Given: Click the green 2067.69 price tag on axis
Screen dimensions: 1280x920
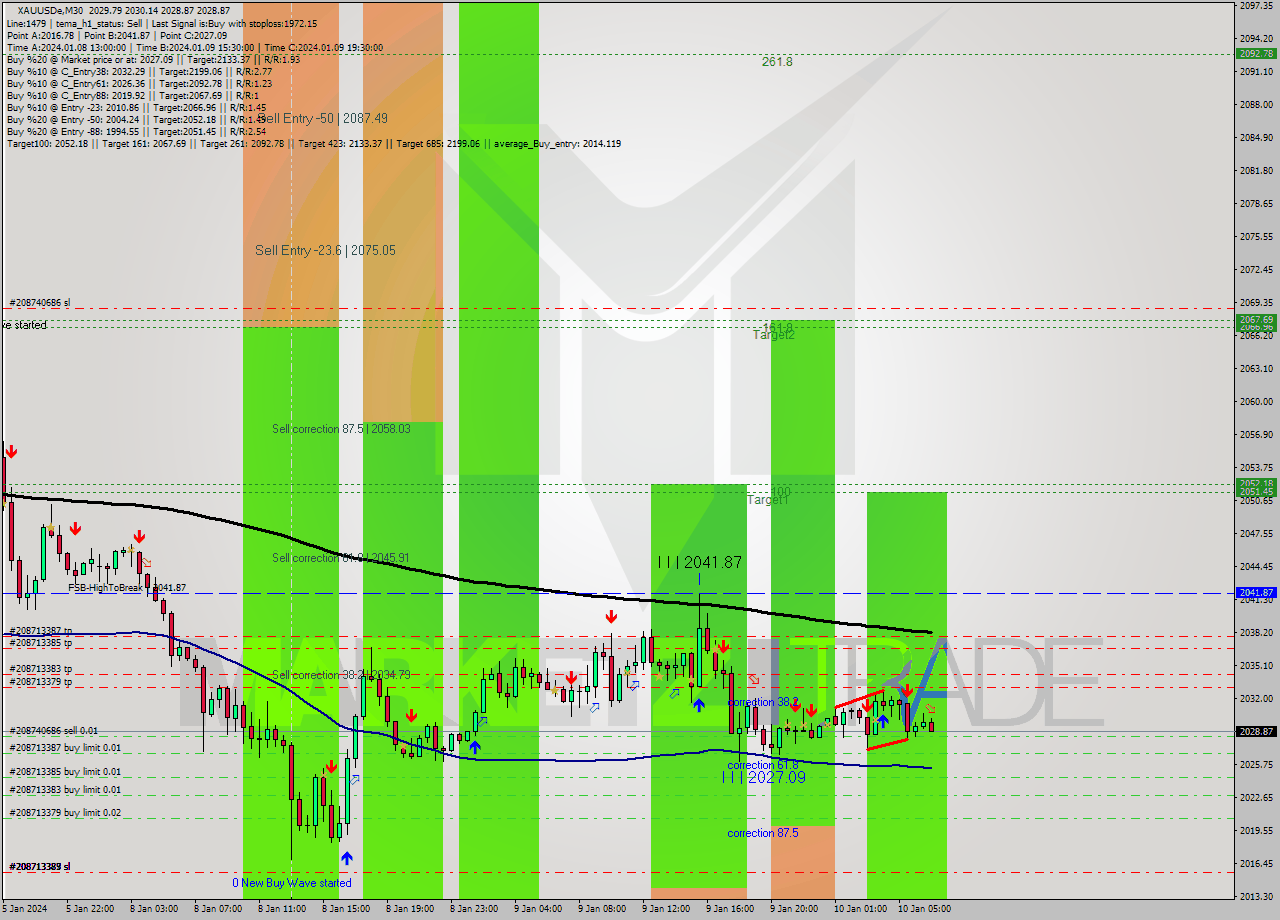Looking at the screenshot, I should point(1256,320).
